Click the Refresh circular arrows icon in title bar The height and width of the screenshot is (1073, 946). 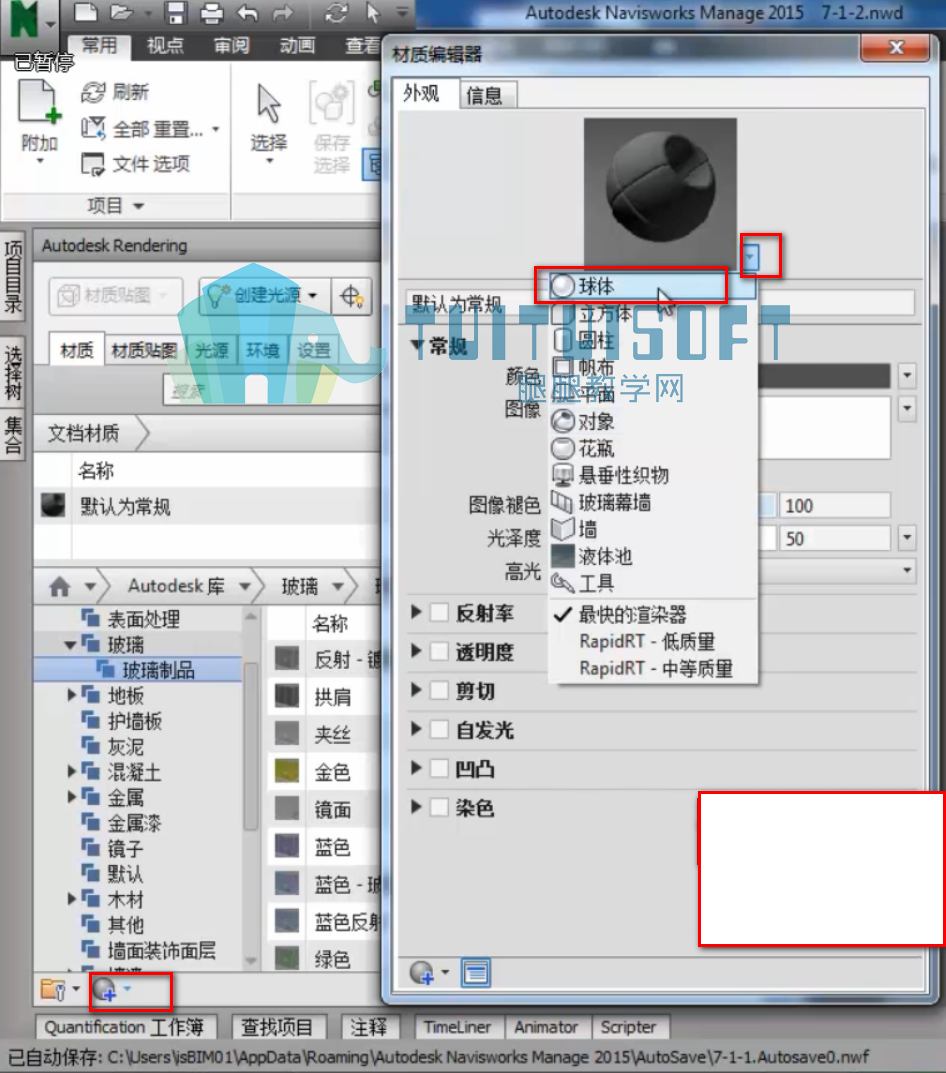click(336, 12)
